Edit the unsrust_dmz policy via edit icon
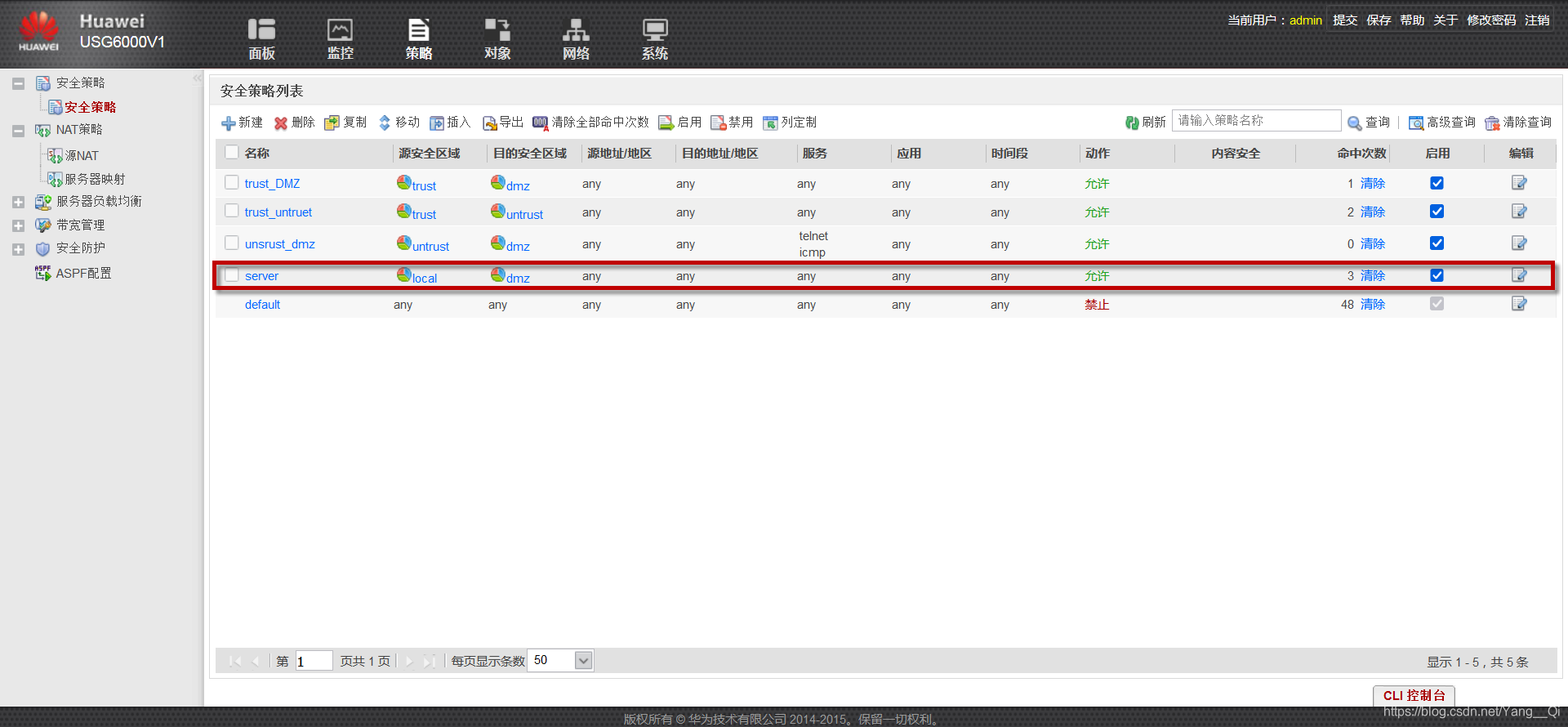This screenshot has height=727, width=1568. 1519,243
